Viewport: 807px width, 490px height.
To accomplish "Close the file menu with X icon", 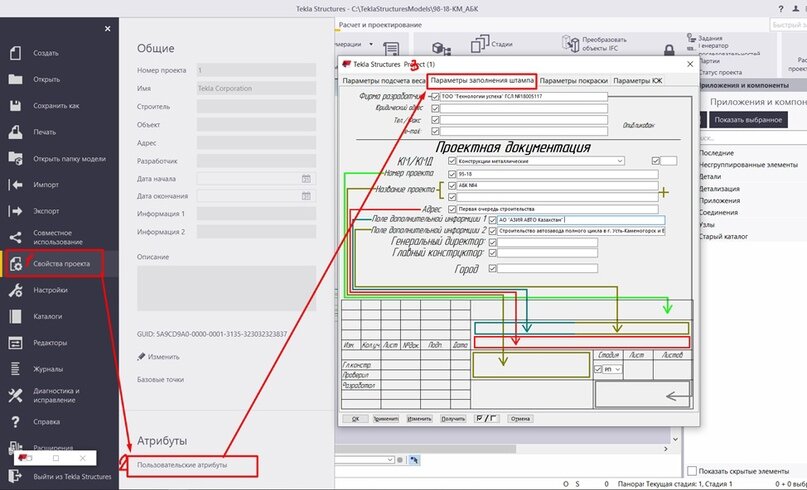I will point(108,29).
